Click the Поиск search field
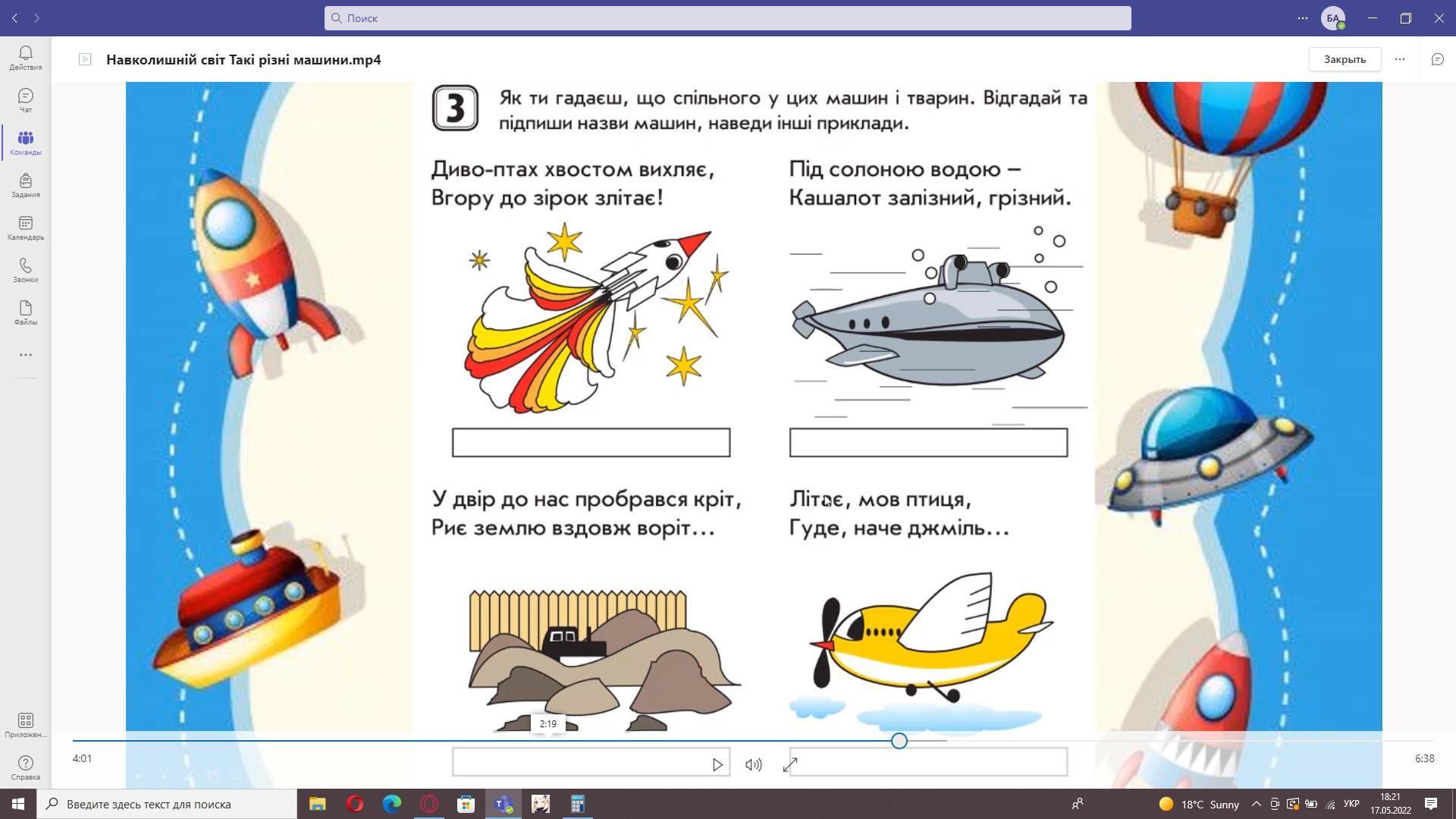The width and height of the screenshot is (1456, 819). 728,18
